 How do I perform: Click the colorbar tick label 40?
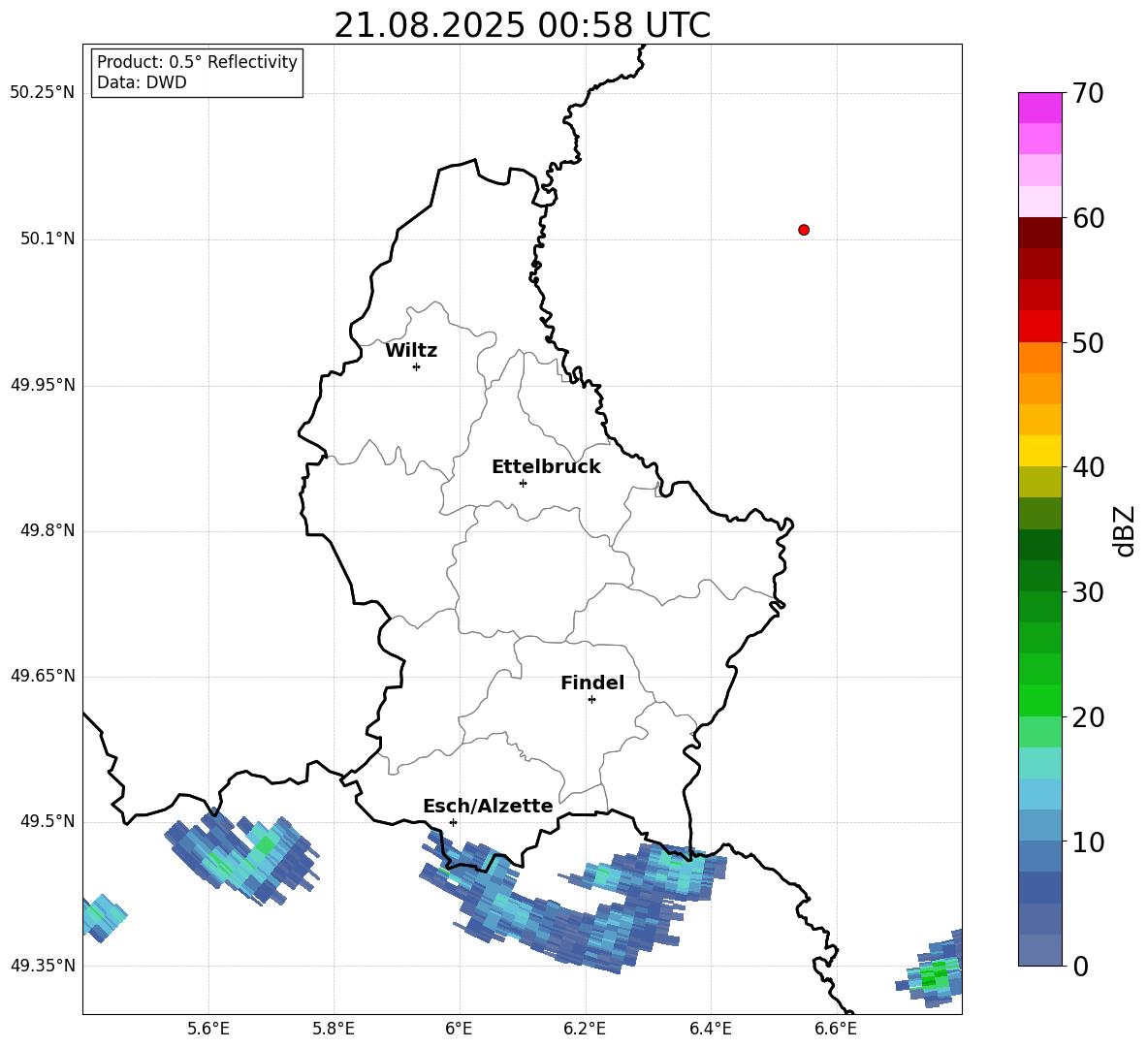(x=1088, y=467)
